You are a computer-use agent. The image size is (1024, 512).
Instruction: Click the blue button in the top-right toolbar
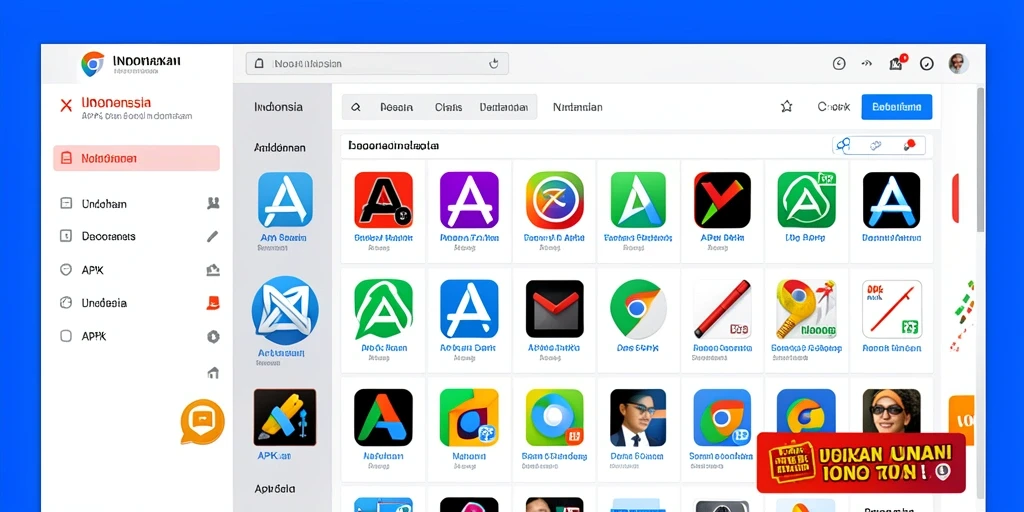(897, 106)
